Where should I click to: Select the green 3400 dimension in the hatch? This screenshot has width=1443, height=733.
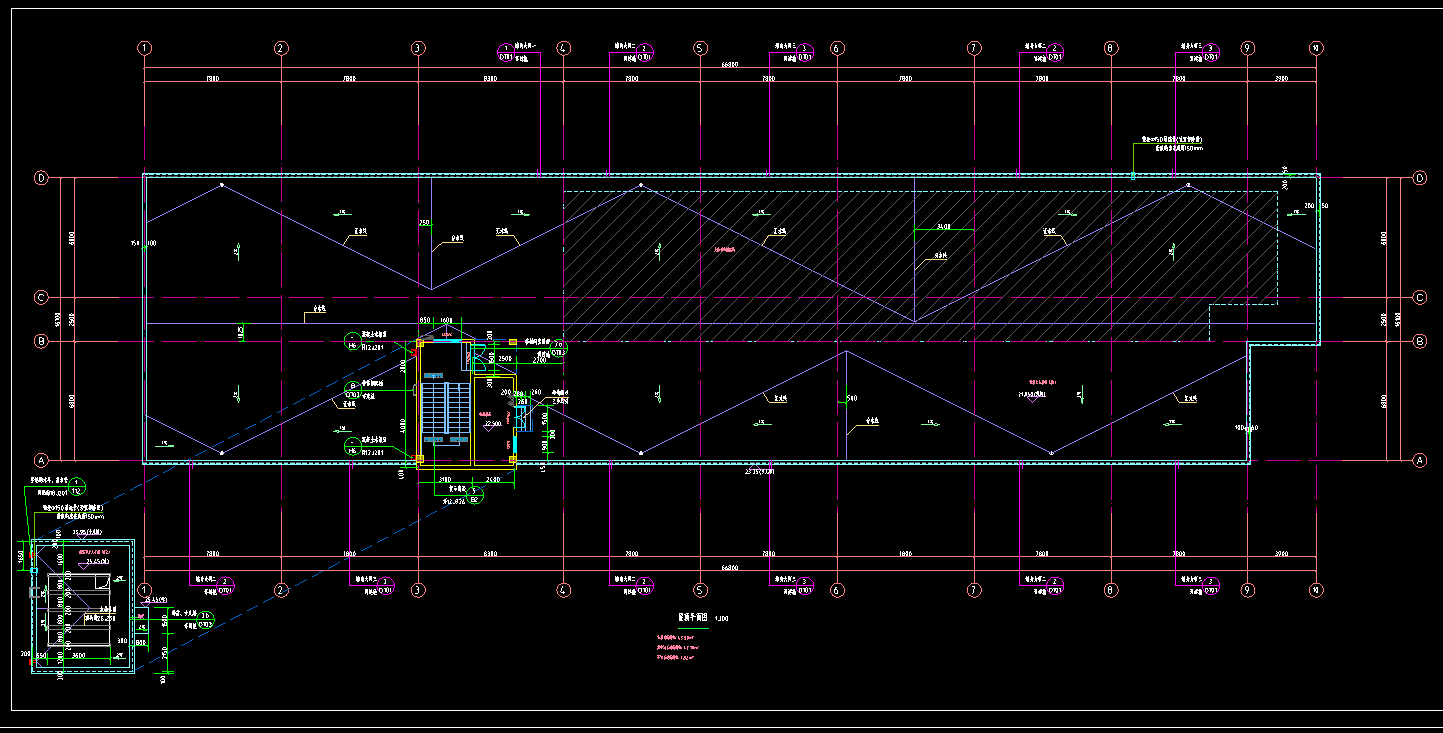pos(943,228)
